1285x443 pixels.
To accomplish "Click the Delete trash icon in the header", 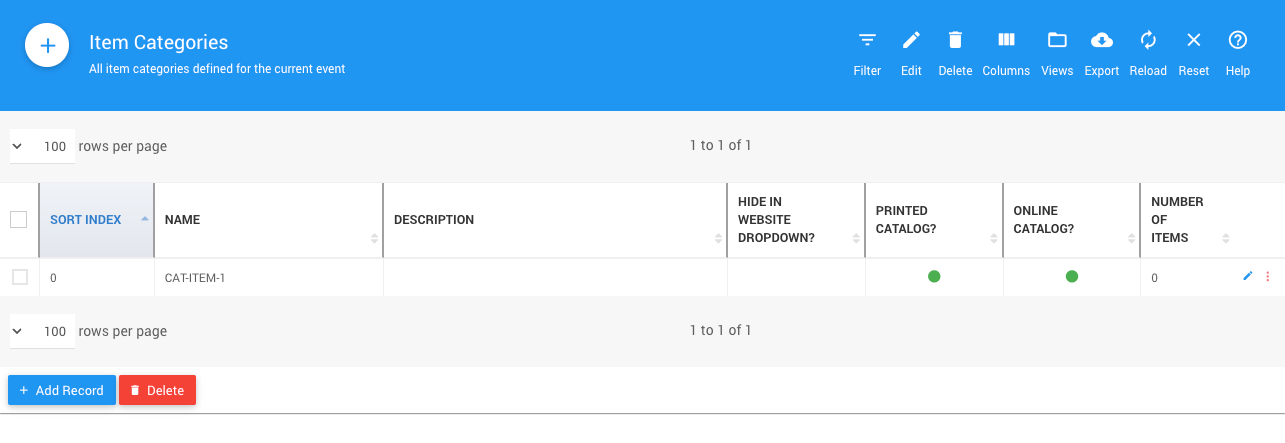I will tap(955, 42).
